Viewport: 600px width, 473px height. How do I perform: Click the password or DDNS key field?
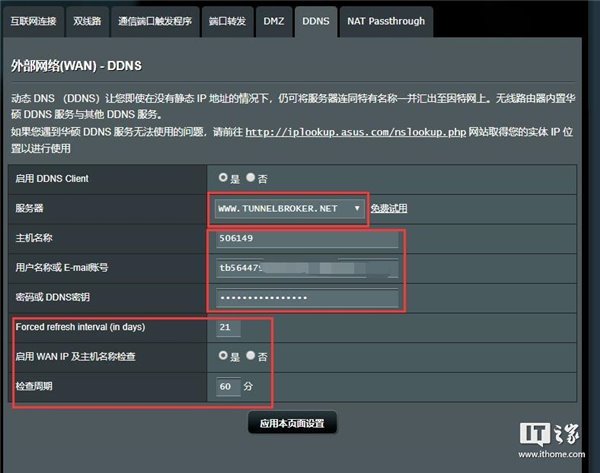307,298
